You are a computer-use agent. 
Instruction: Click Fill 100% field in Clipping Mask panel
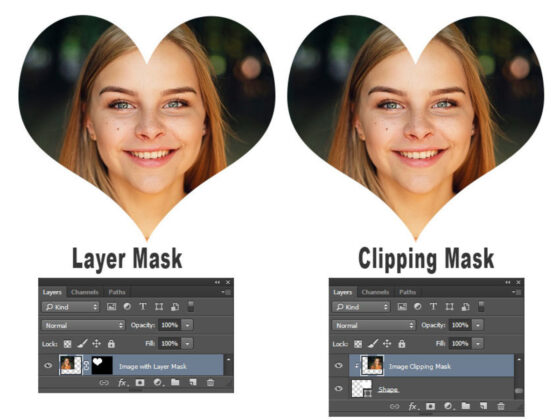(460, 344)
